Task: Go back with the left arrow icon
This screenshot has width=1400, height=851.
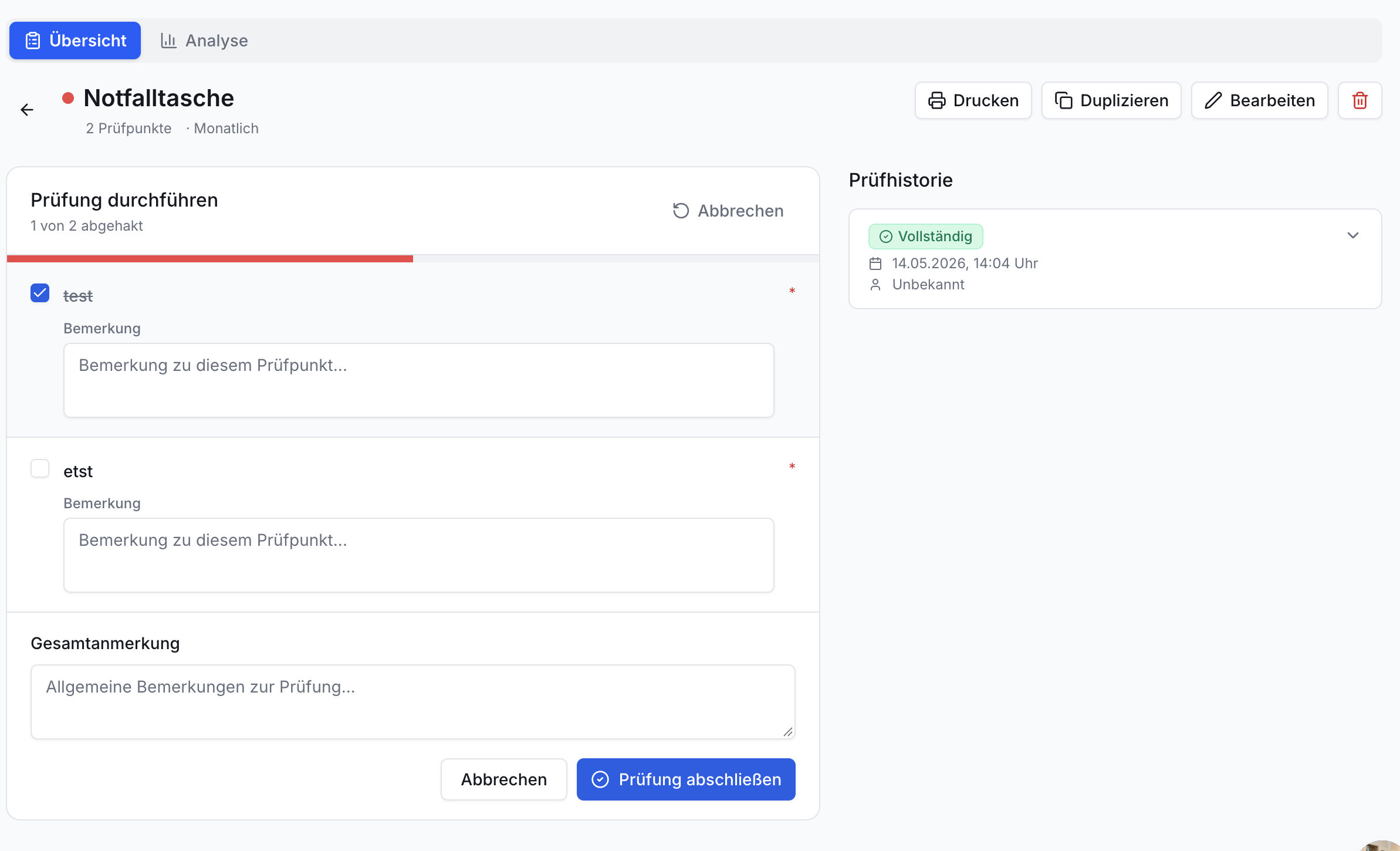Action: (27, 110)
